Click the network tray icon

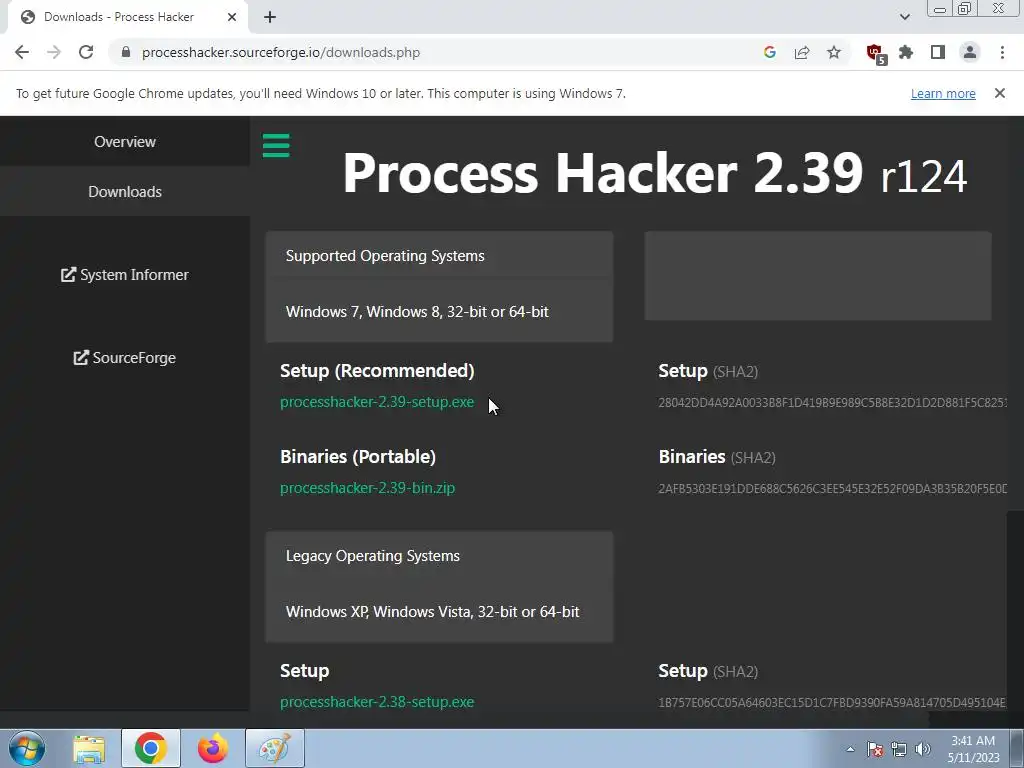(899, 749)
